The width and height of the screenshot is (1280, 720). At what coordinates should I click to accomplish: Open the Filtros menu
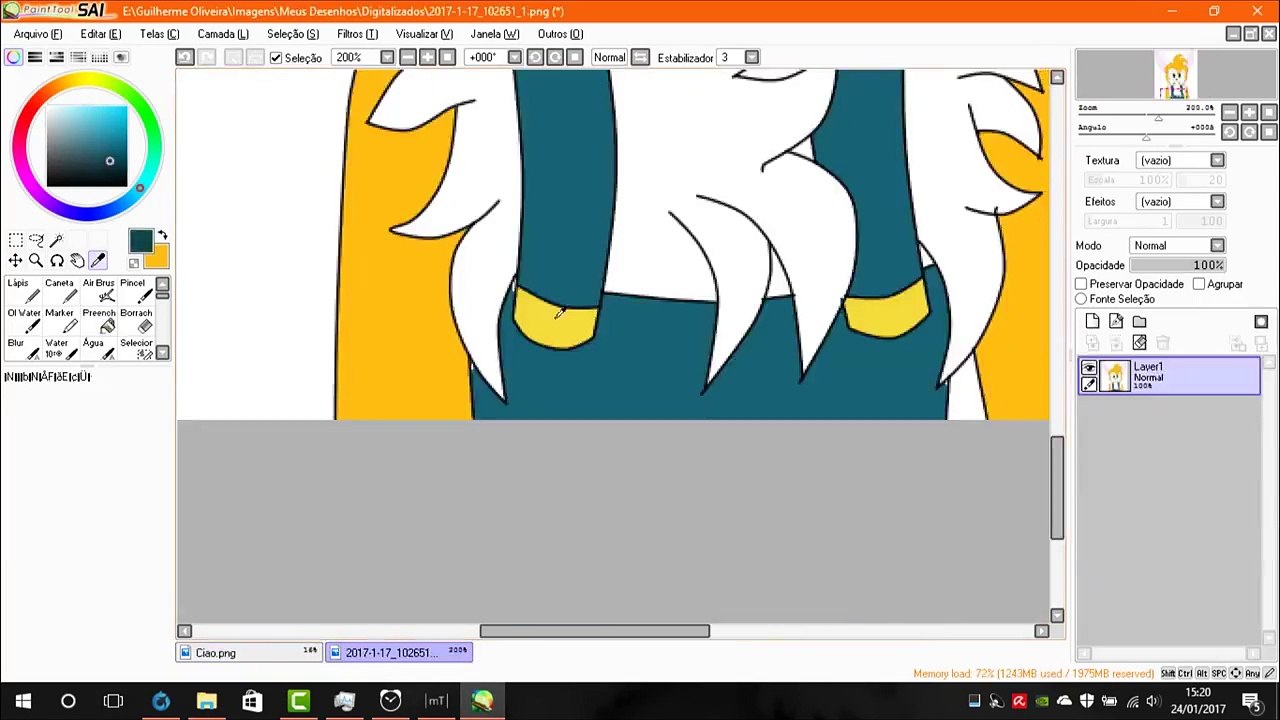(357, 34)
